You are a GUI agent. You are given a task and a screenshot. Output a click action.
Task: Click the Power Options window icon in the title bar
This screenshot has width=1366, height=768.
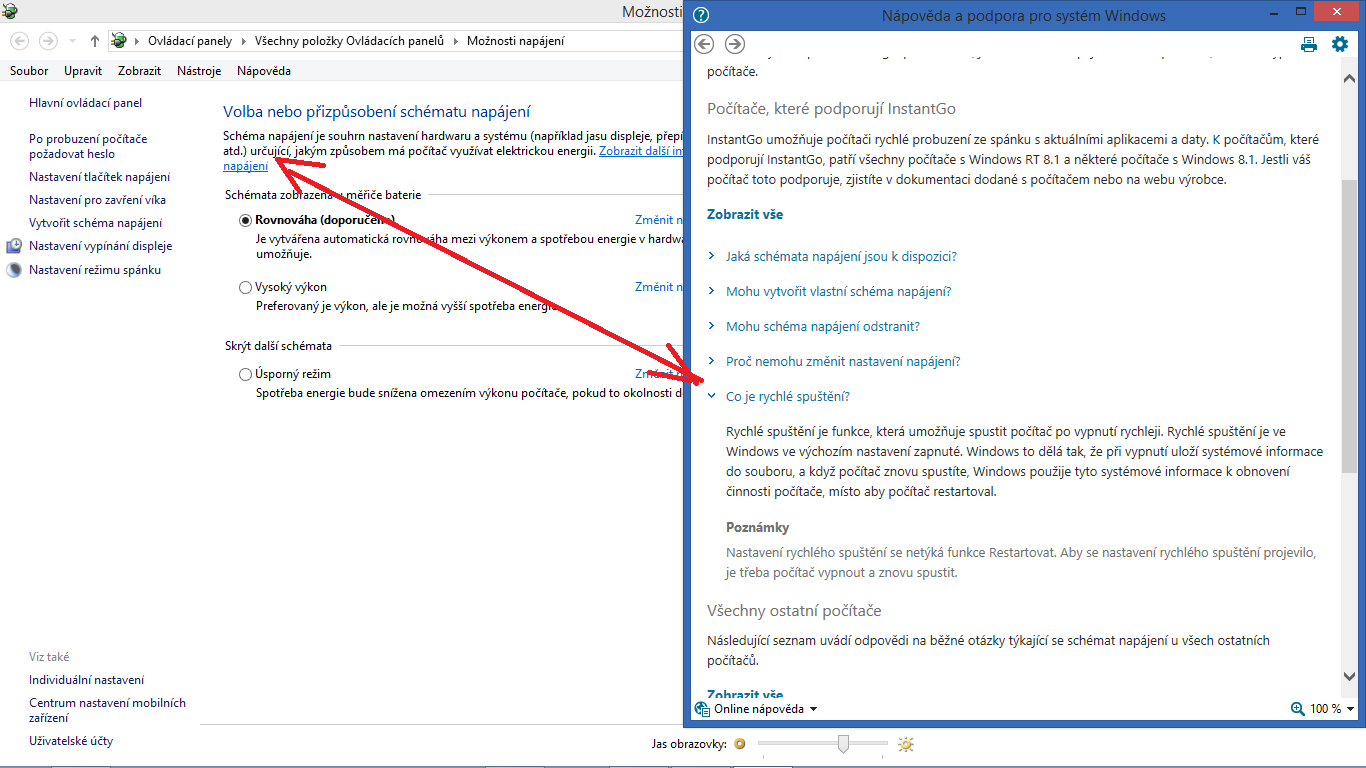(x=10, y=11)
